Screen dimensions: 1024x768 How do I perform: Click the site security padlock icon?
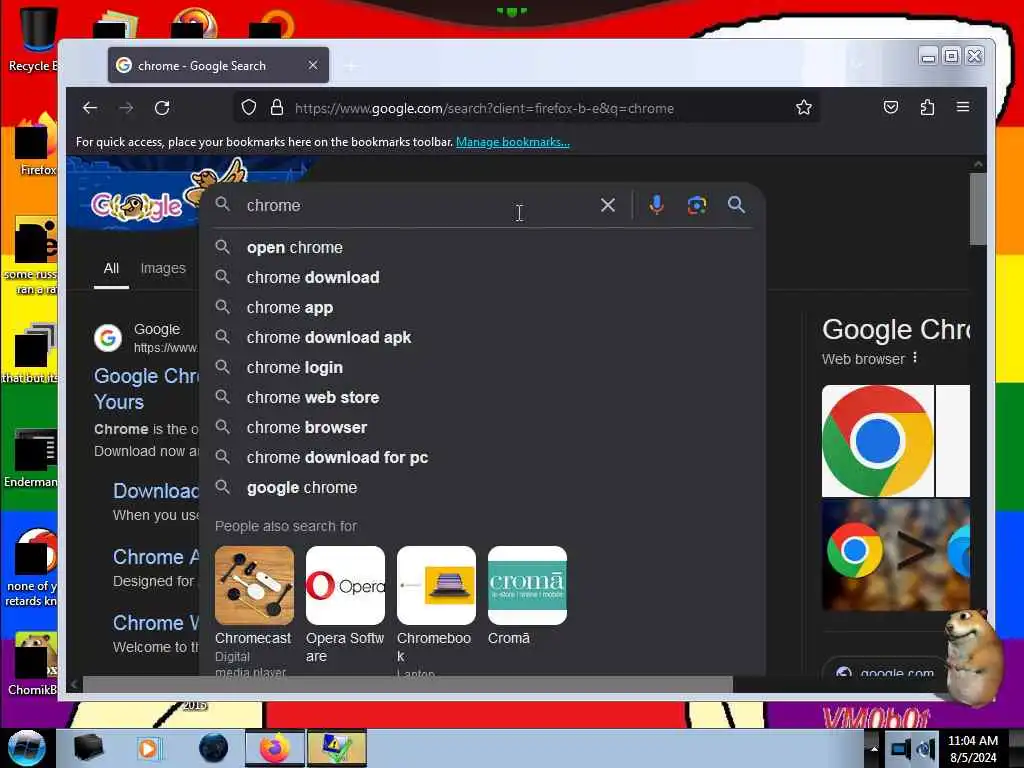277,107
